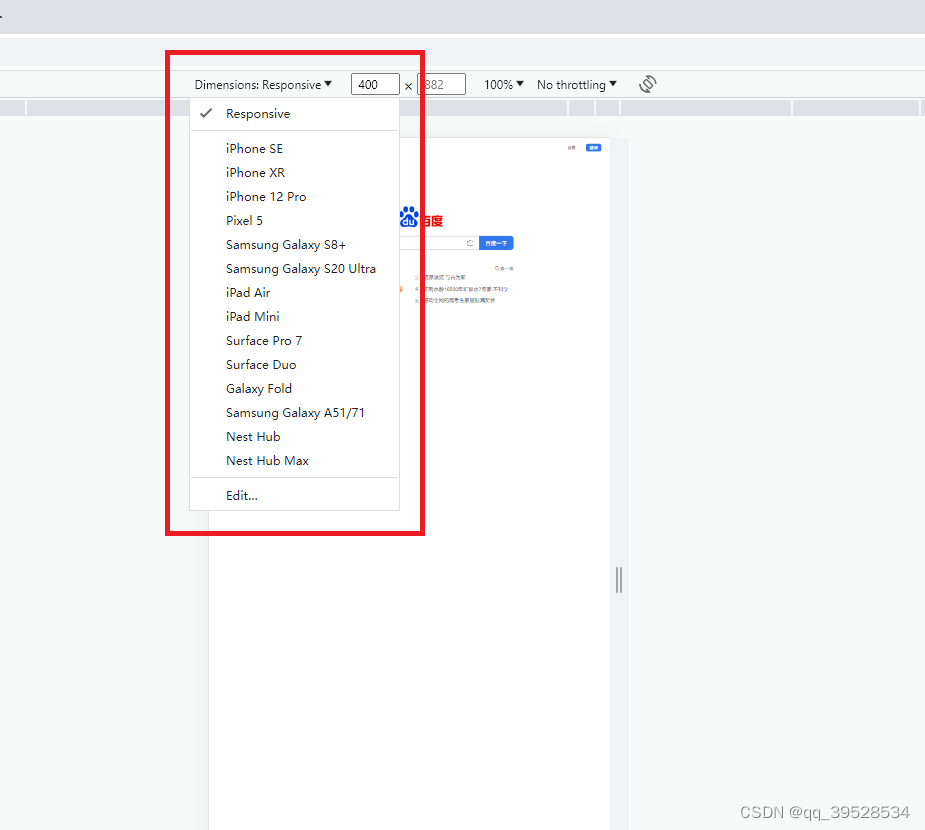Select Surface Duo device
This screenshot has height=830, width=925.
pos(294,365)
